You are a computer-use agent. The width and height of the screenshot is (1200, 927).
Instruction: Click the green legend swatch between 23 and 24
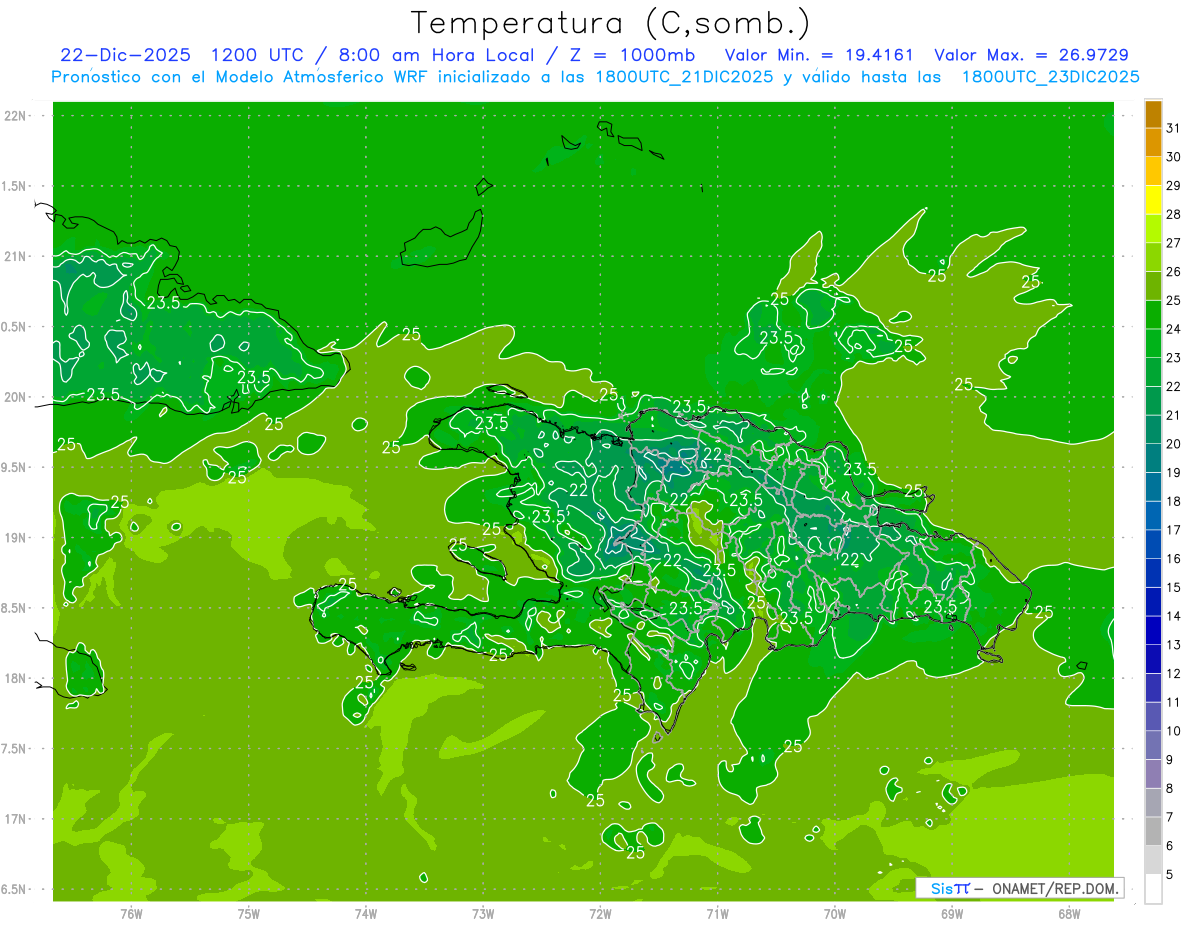[1153, 343]
